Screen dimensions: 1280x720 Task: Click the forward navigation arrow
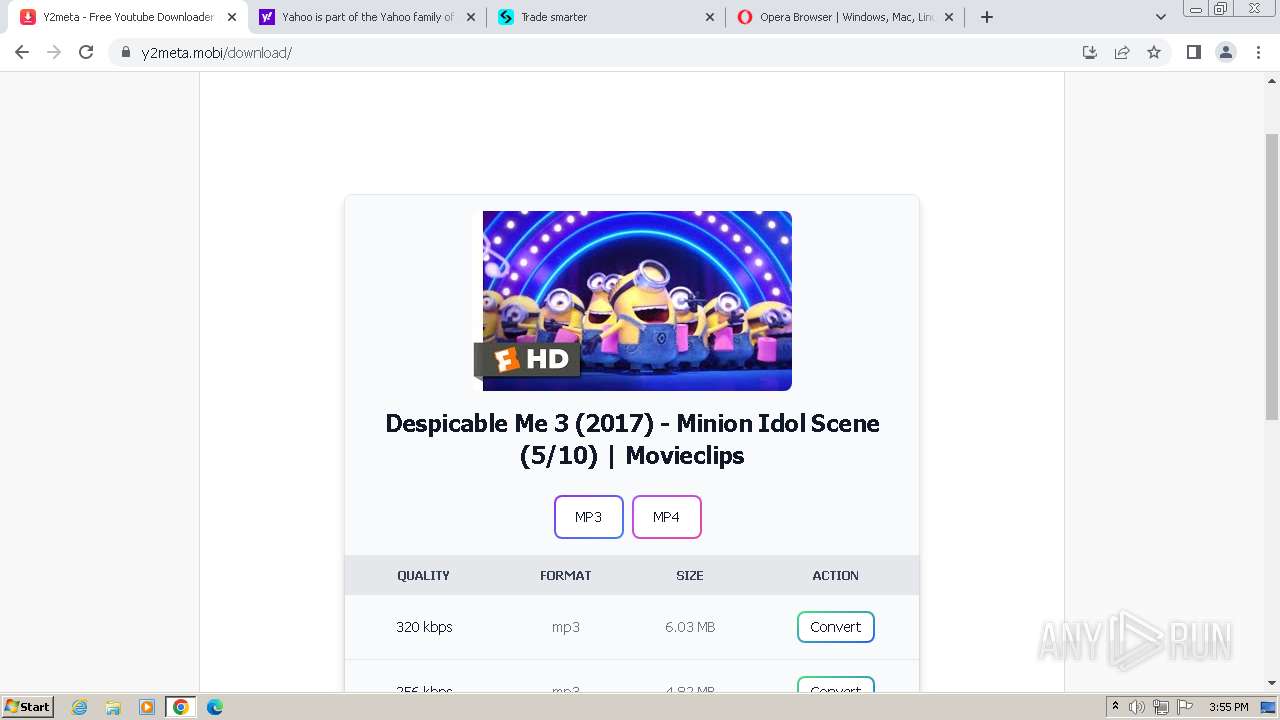point(54,52)
